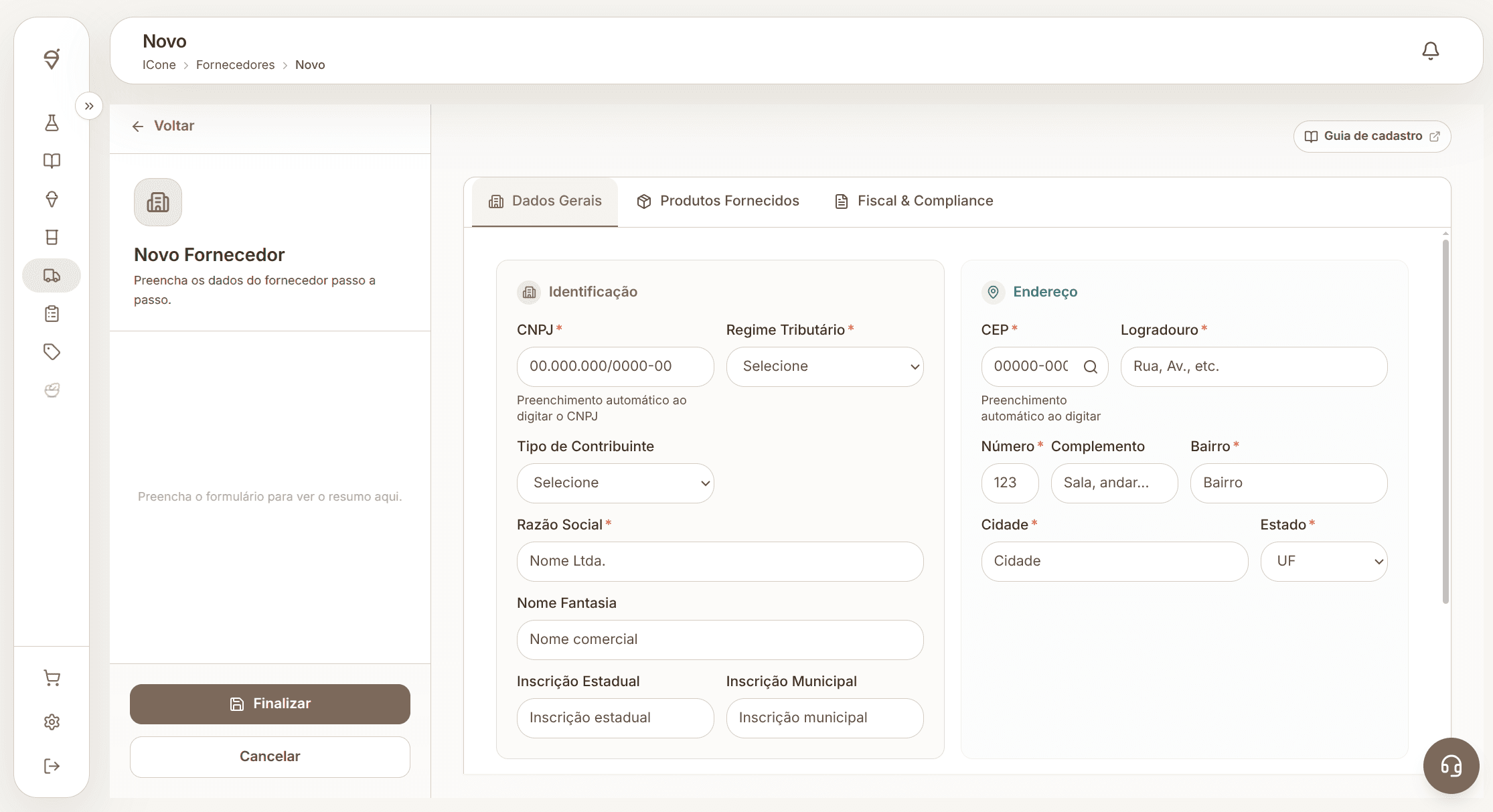Click the flask icon in sidebar
This screenshot has width=1493, height=812.
click(52, 123)
